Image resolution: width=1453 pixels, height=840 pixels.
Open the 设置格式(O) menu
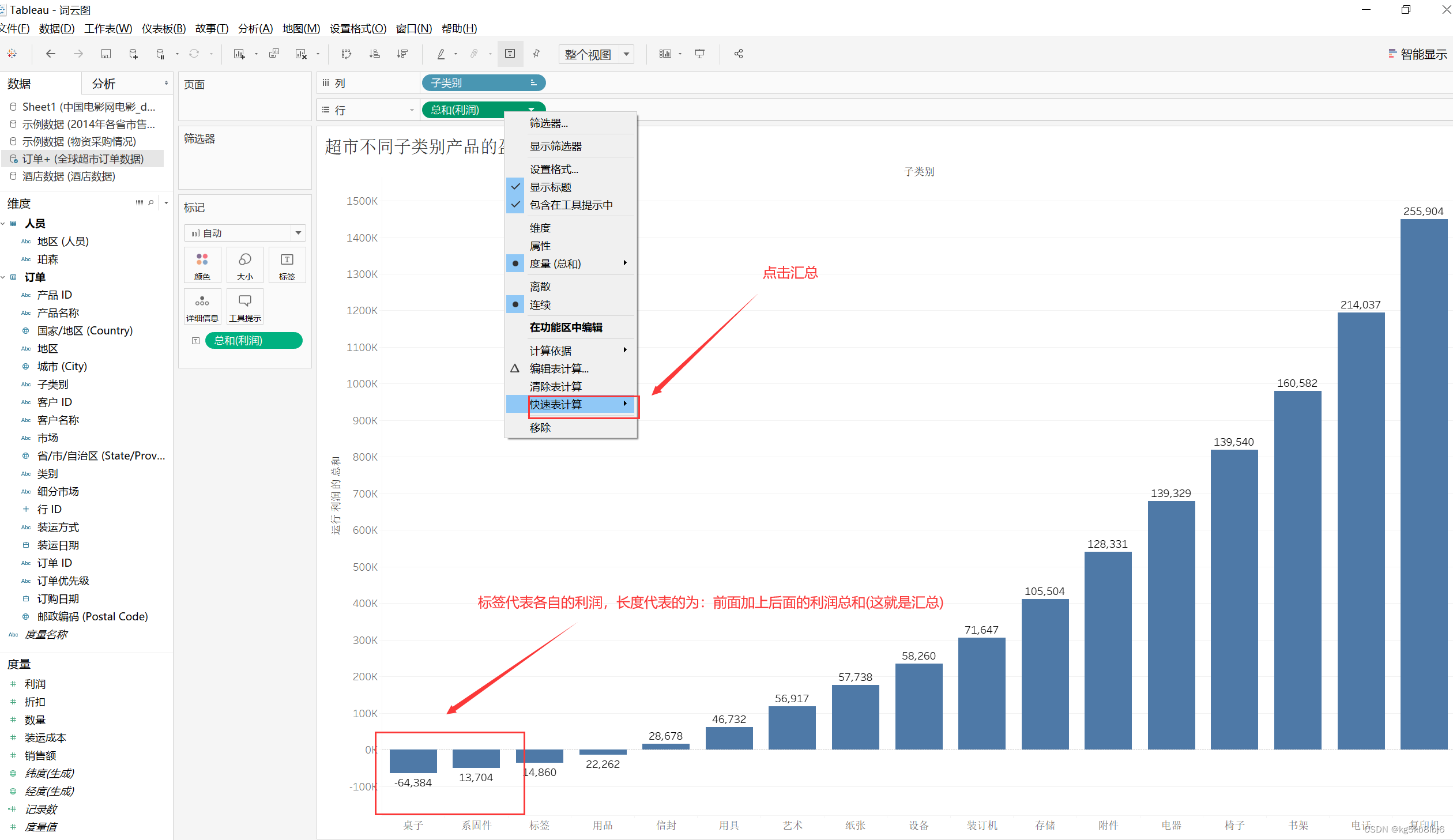(x=358, y=28)
